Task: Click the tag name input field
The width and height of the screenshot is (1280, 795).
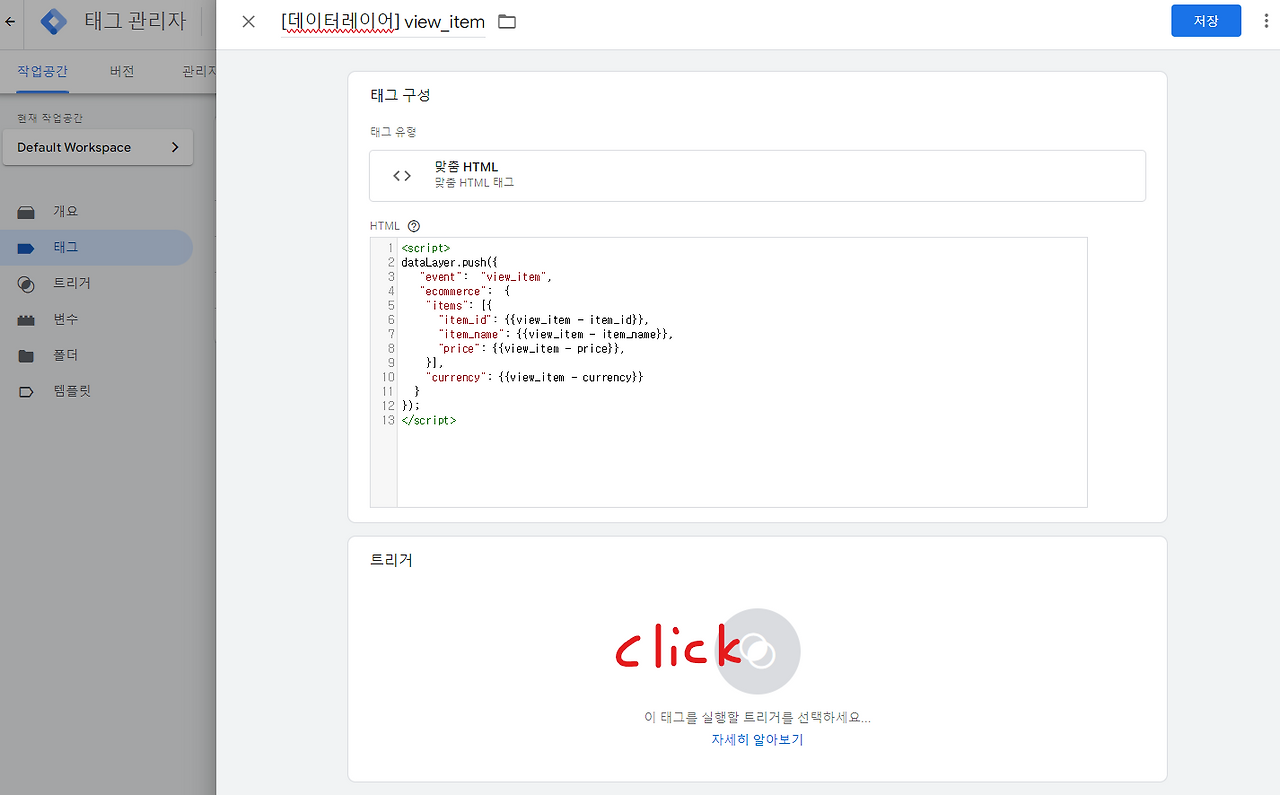Action: pyautogui.click(x=385, y=21)
